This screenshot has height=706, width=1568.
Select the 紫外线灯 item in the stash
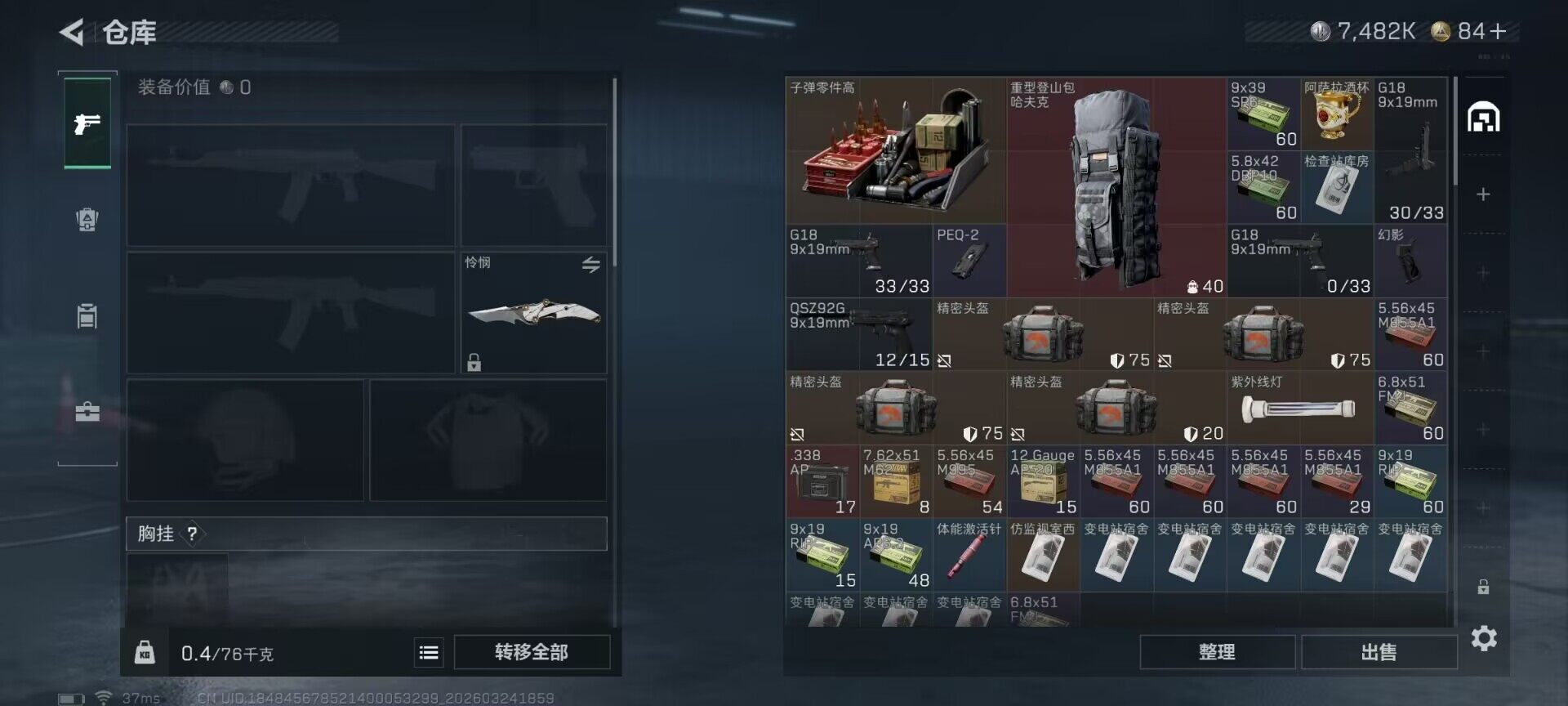click(x=1300, y=408)
